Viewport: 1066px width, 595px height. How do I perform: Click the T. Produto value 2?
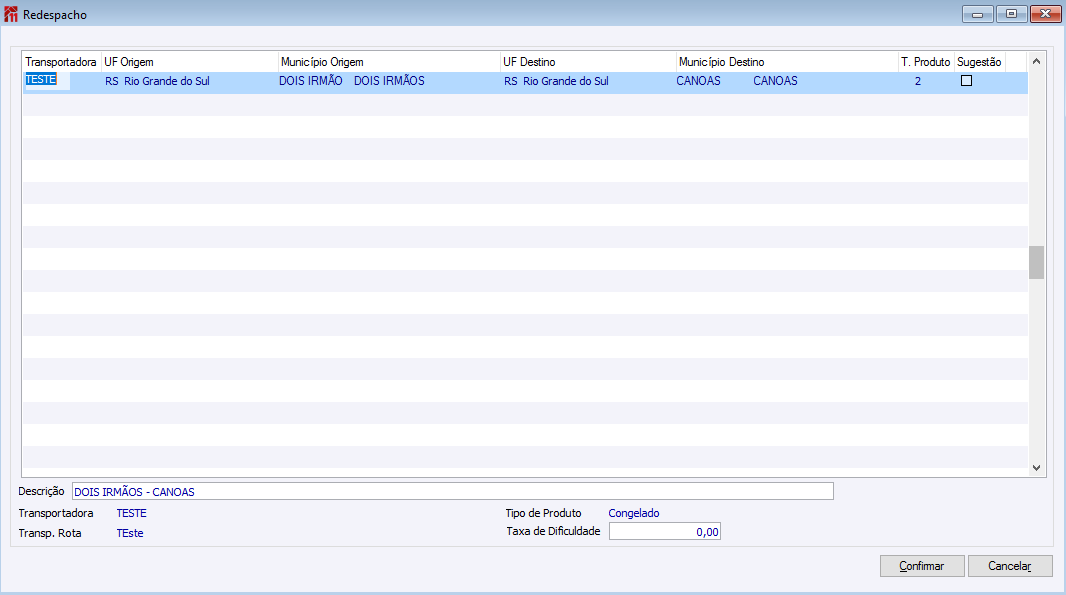tap(918, 81)
